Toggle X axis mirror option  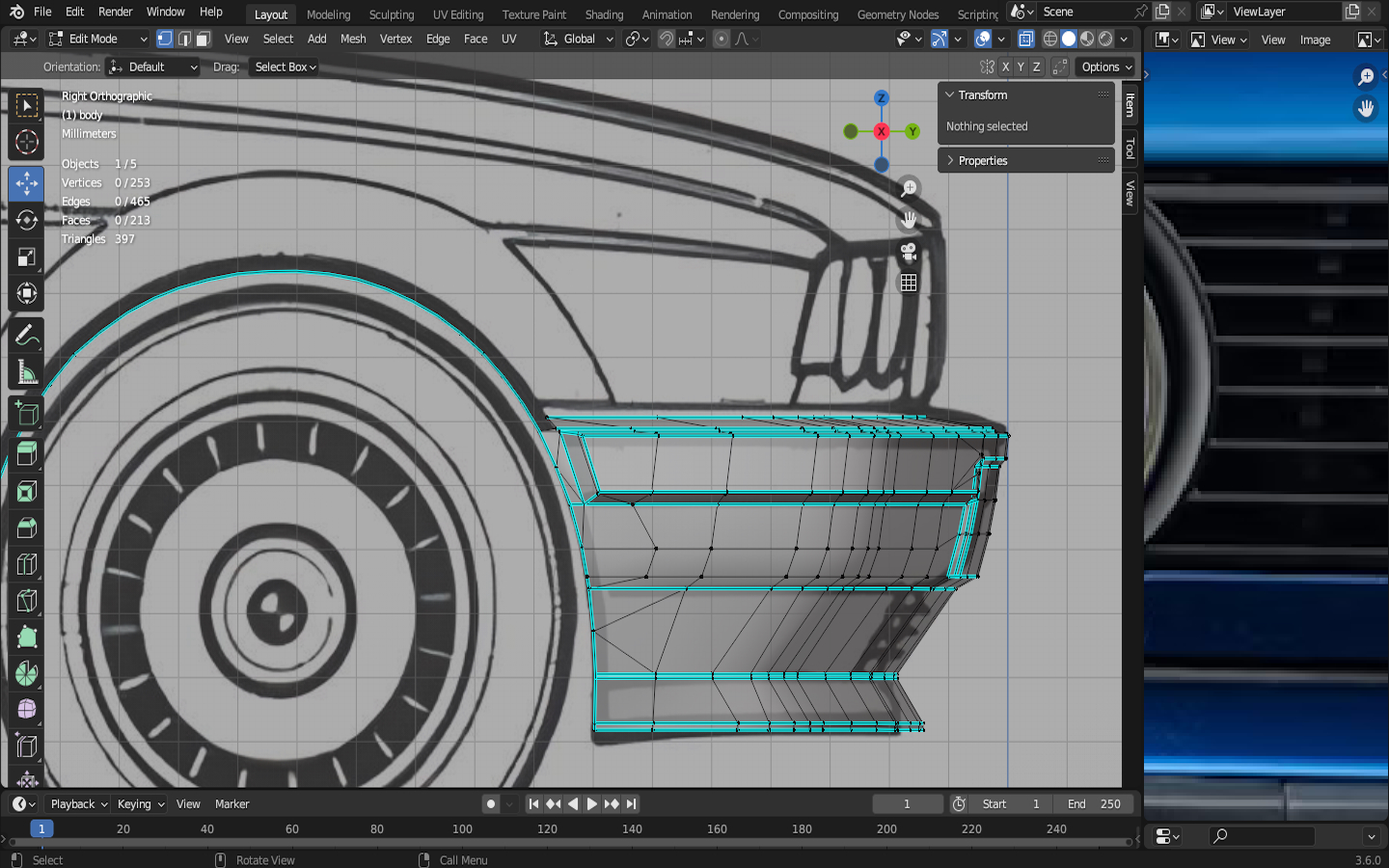click(1005, 67)
